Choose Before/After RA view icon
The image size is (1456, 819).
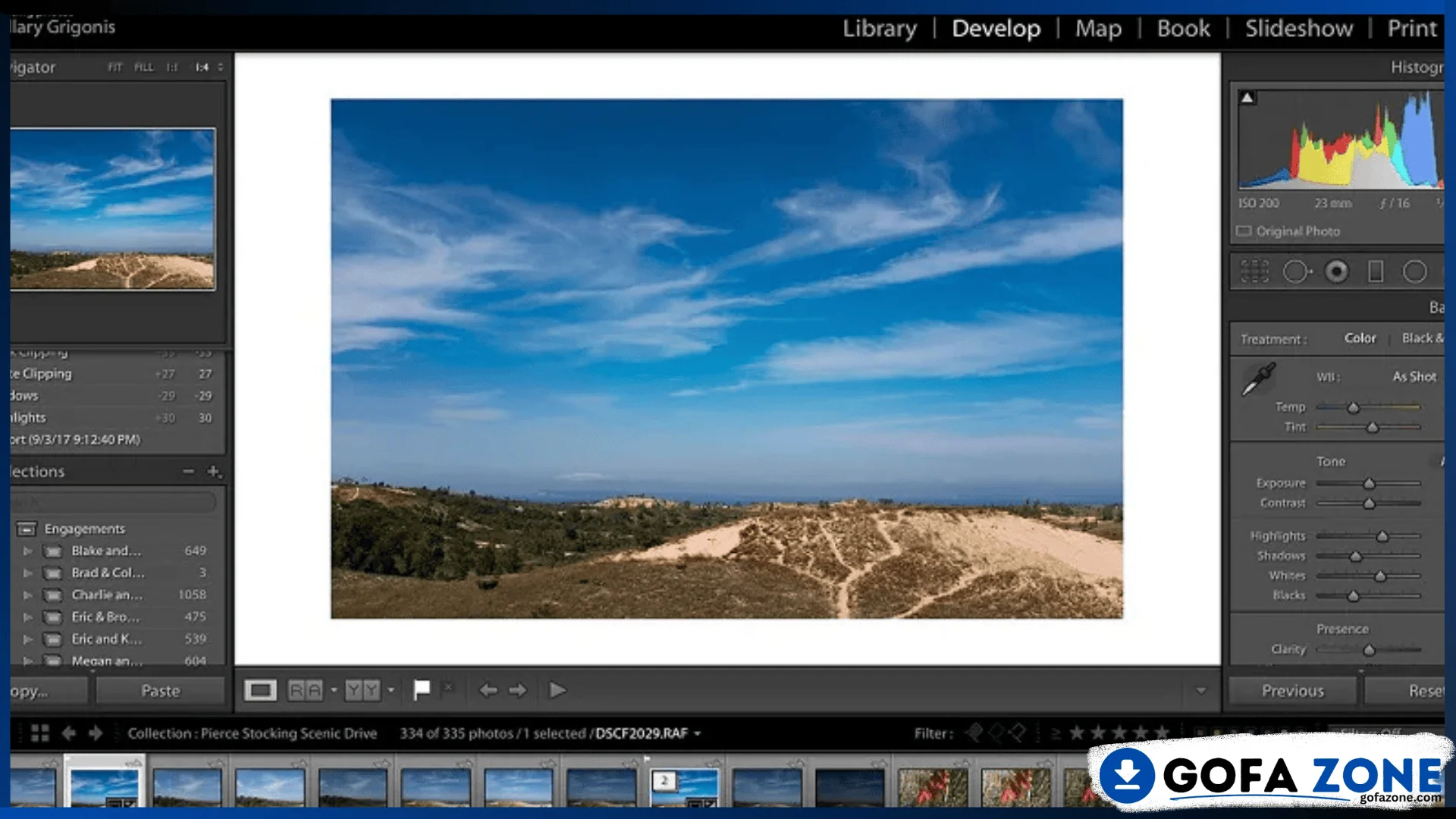pyautogui.click(x=306, y=690)
